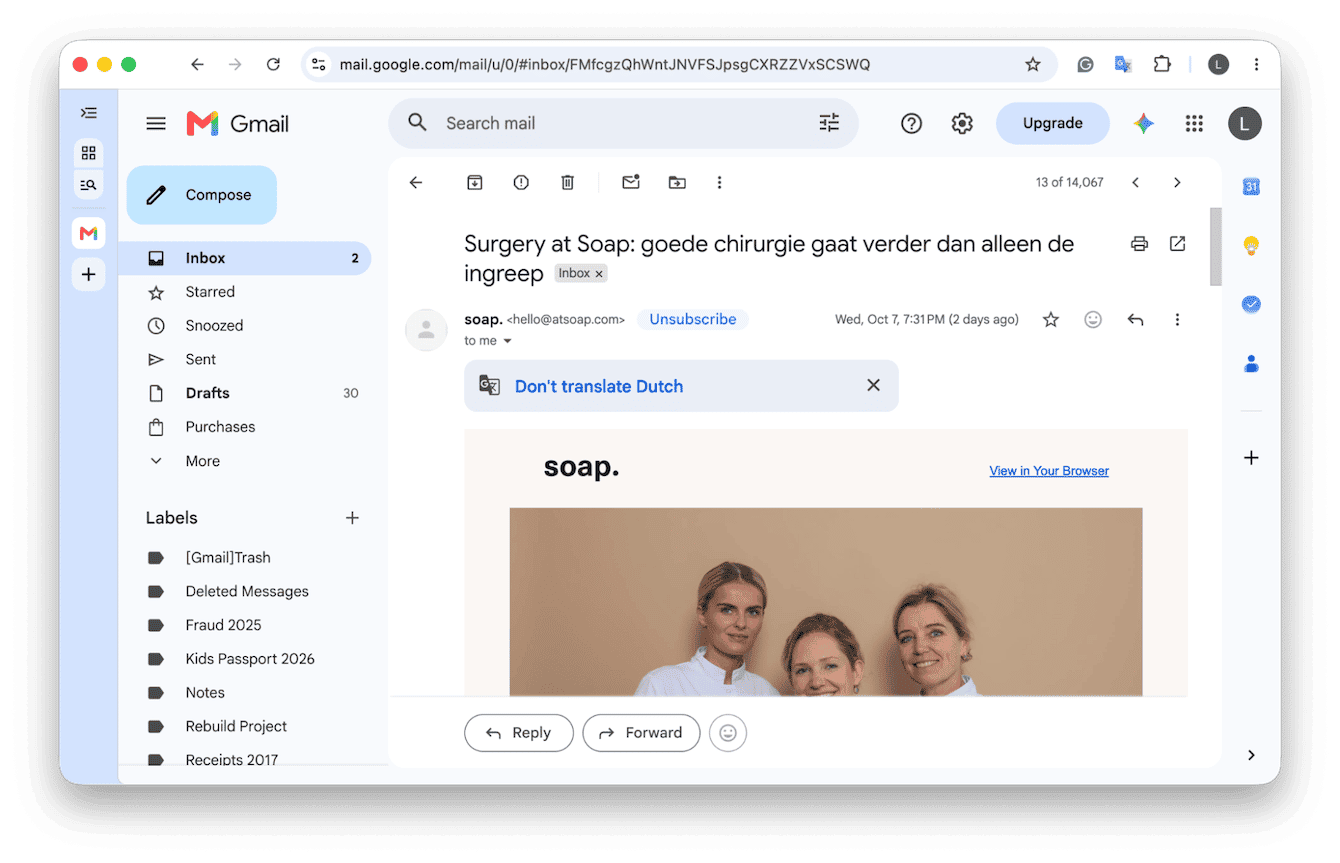The width and height of the screenshot is (1340, 863).
Task: Open the Move to folder icon
Action: 677,182
